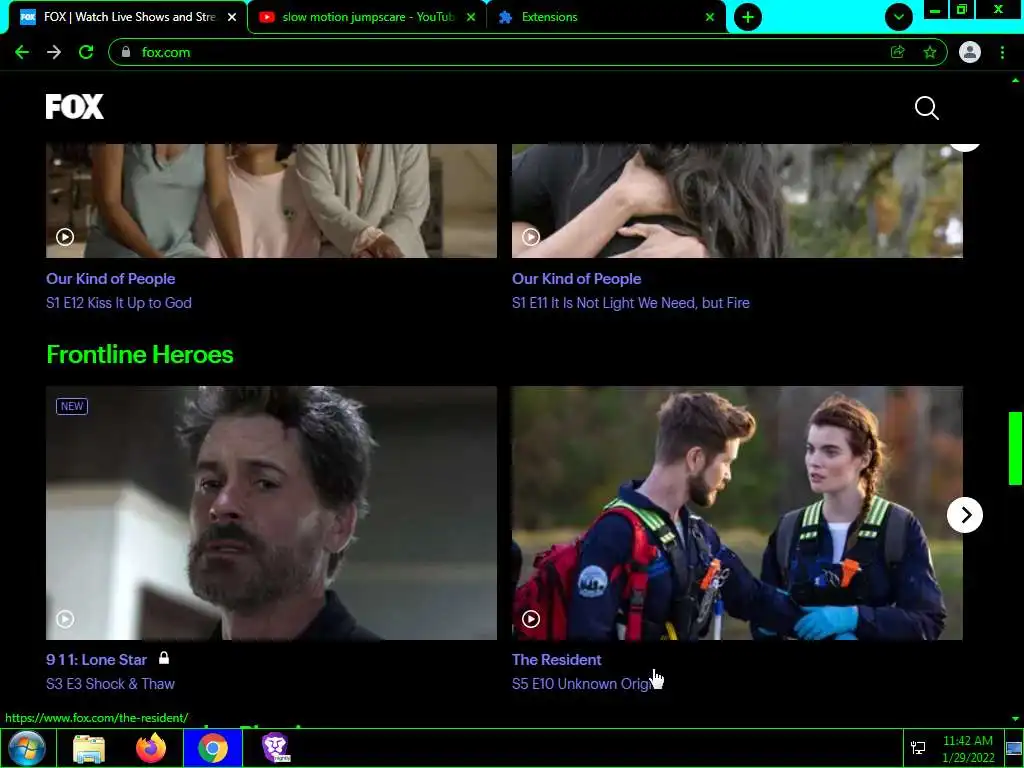The height and width of the screenshot is (768, 1024).
Task: Click the lock icon in address bar
Action: [x=126, y=52]
